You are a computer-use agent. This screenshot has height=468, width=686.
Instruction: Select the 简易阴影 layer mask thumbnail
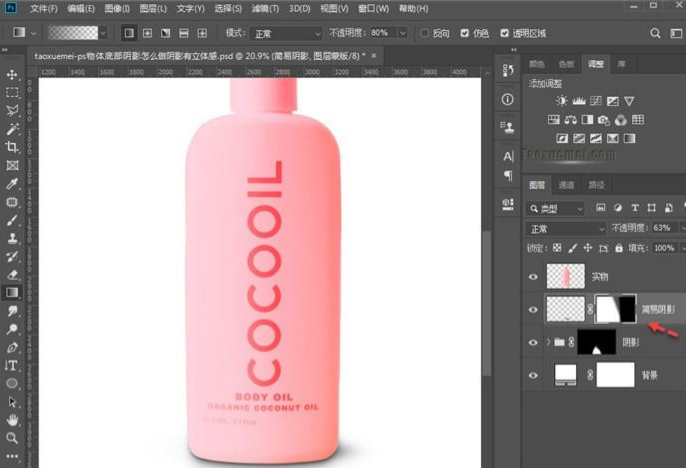point(615,309)
